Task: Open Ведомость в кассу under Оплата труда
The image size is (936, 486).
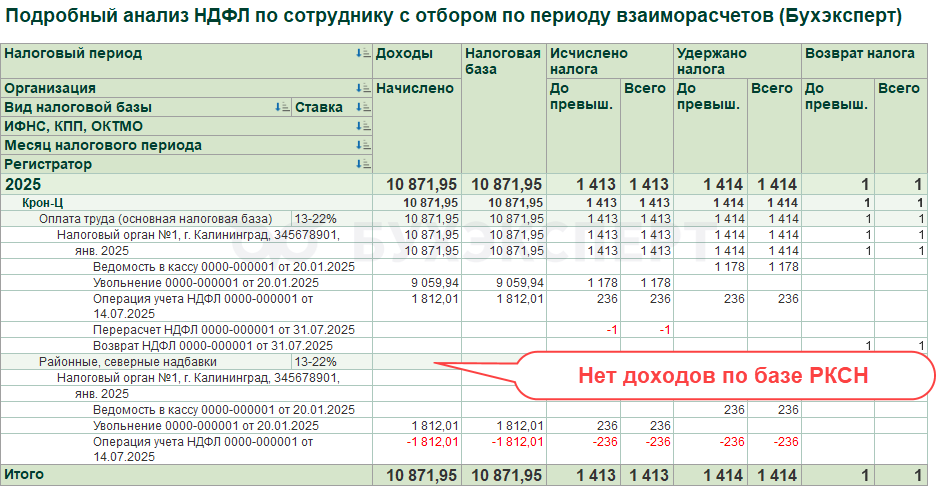Action: tap(224, 267)
